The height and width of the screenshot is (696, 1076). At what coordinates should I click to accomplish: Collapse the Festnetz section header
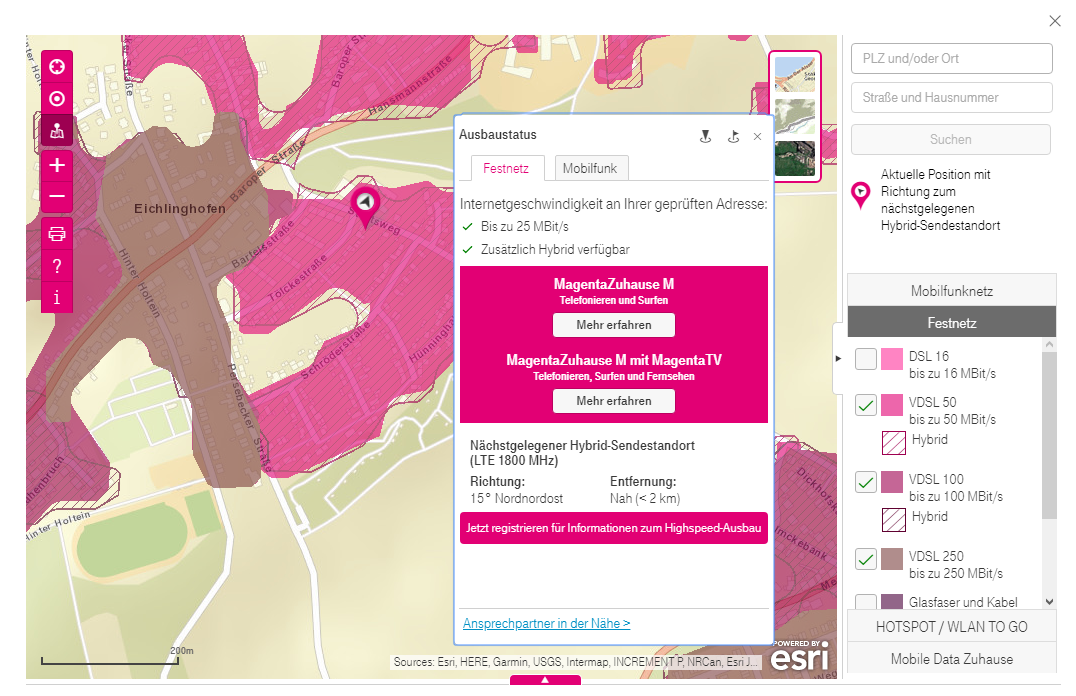(952, 322)
